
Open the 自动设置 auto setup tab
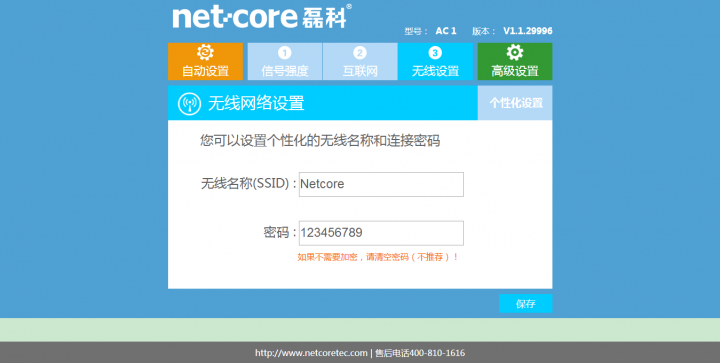(205, 61)
